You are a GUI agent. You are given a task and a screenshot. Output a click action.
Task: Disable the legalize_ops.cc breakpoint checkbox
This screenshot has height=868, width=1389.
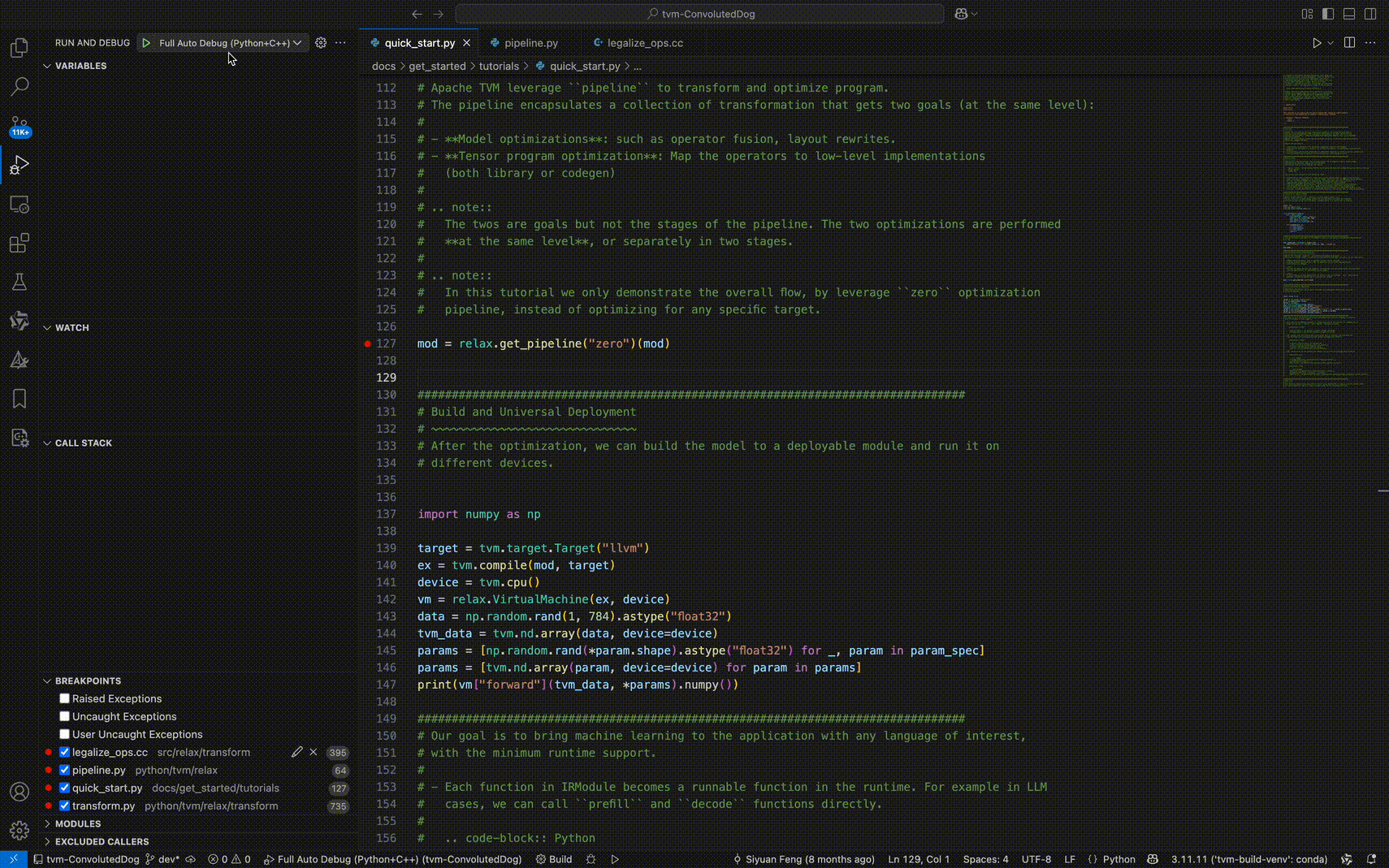(x=64, y=752)
